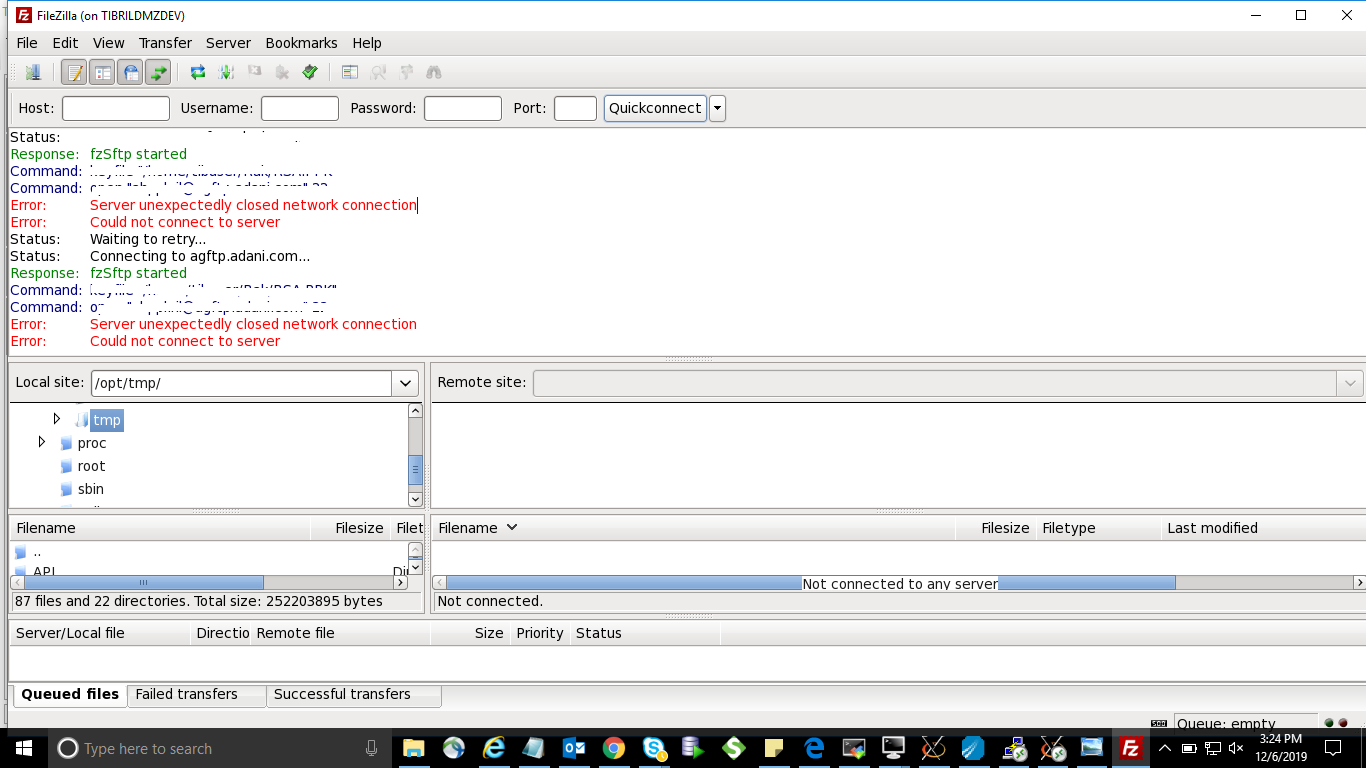Open the Quickconnect history dropdown arrow
1366x768 pixels.
tap(717, 108)
